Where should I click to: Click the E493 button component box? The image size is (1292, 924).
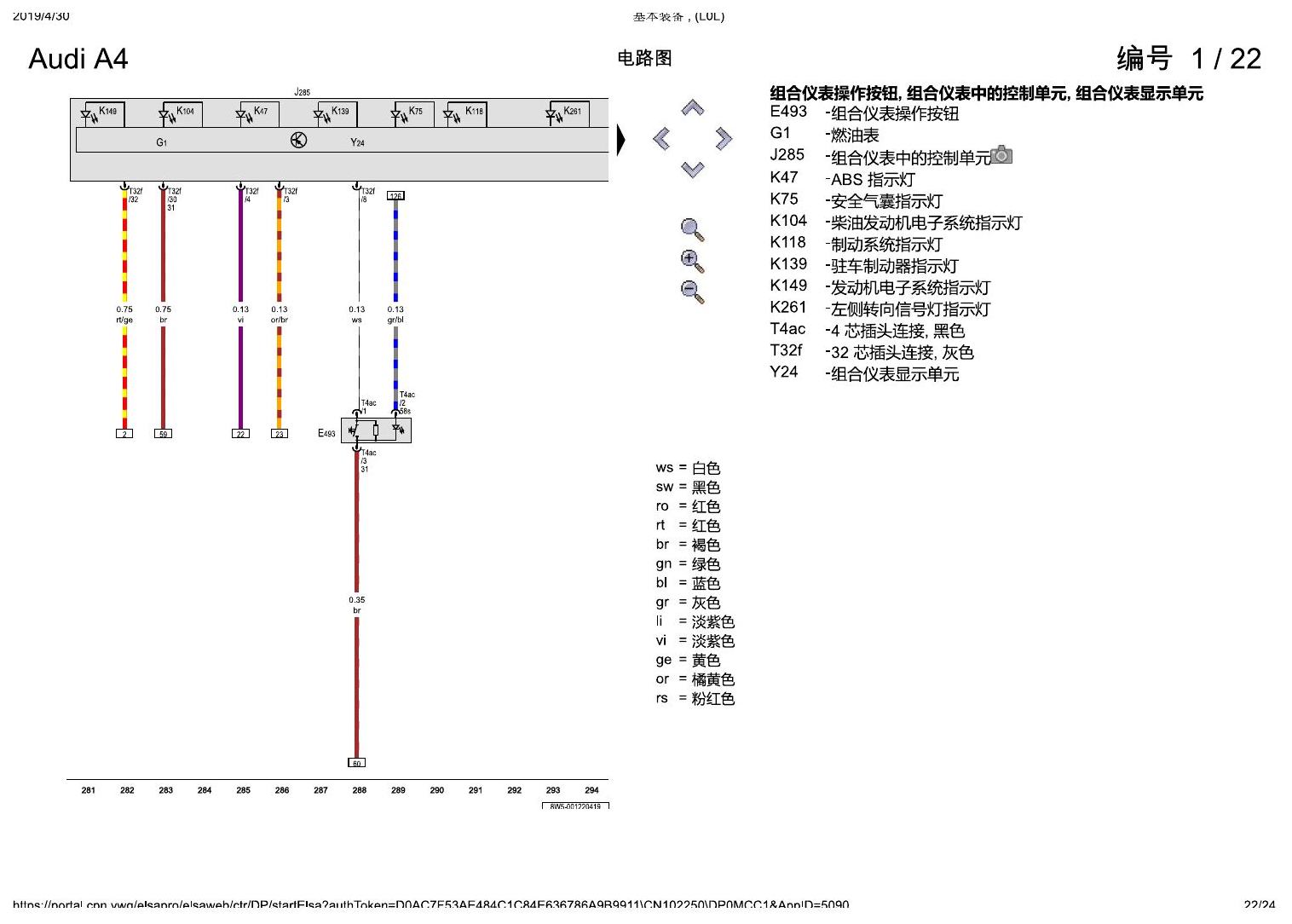click(x=376, y=430)
